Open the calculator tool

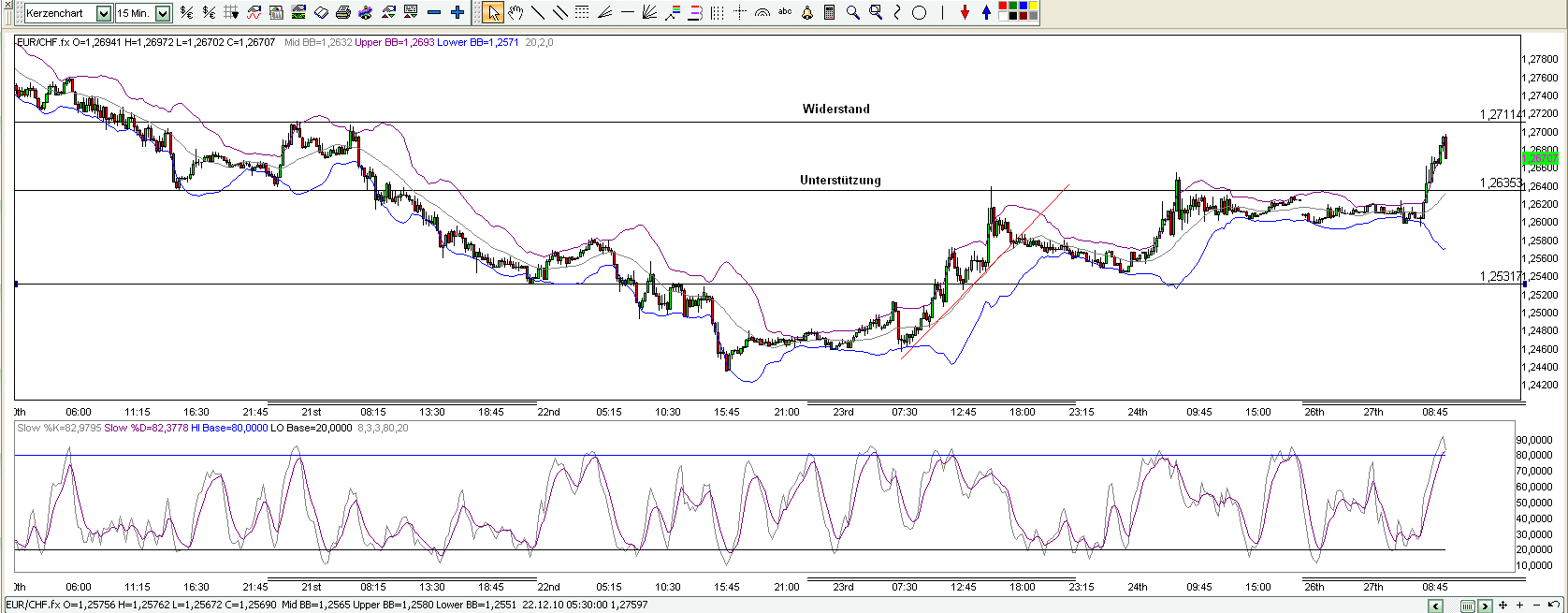829,13
